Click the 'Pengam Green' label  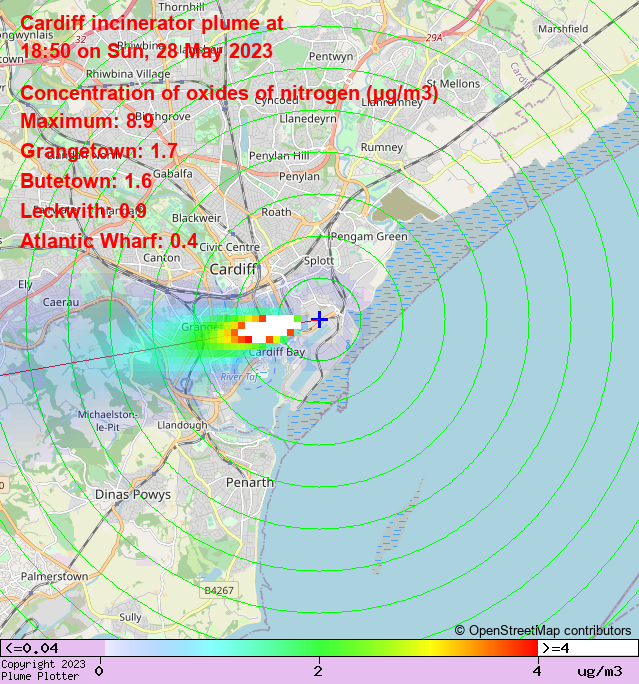369,237
